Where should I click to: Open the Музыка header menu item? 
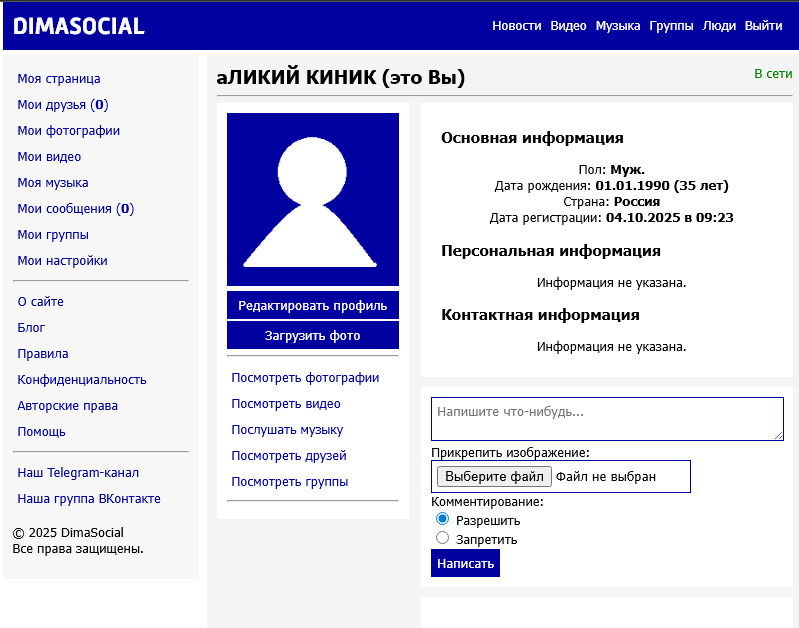click(x=618, y=25)
